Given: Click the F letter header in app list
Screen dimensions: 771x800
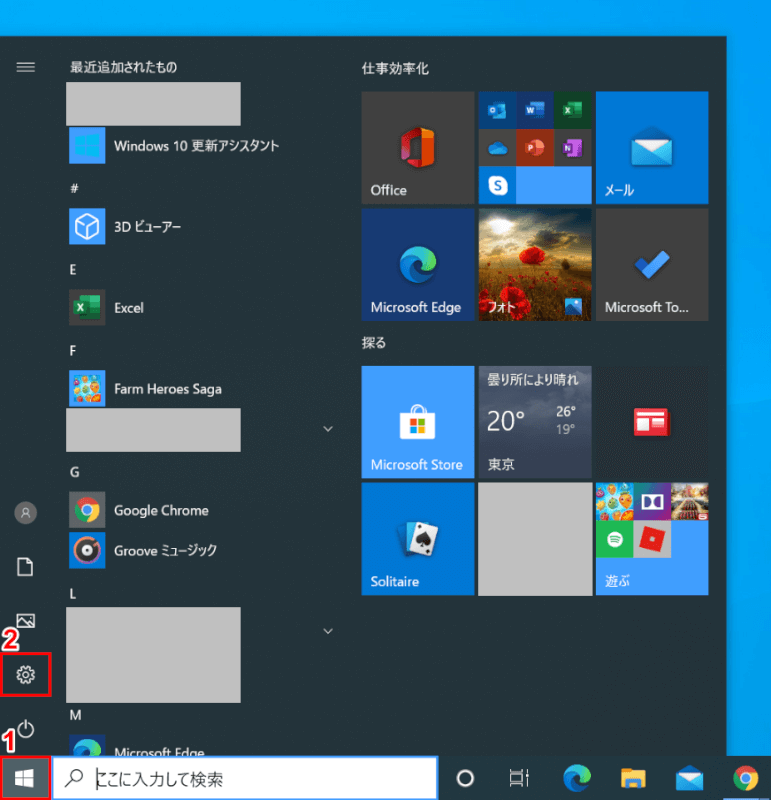Looking at the screenshot, I should pyautogui.click(x=73, y=351).
